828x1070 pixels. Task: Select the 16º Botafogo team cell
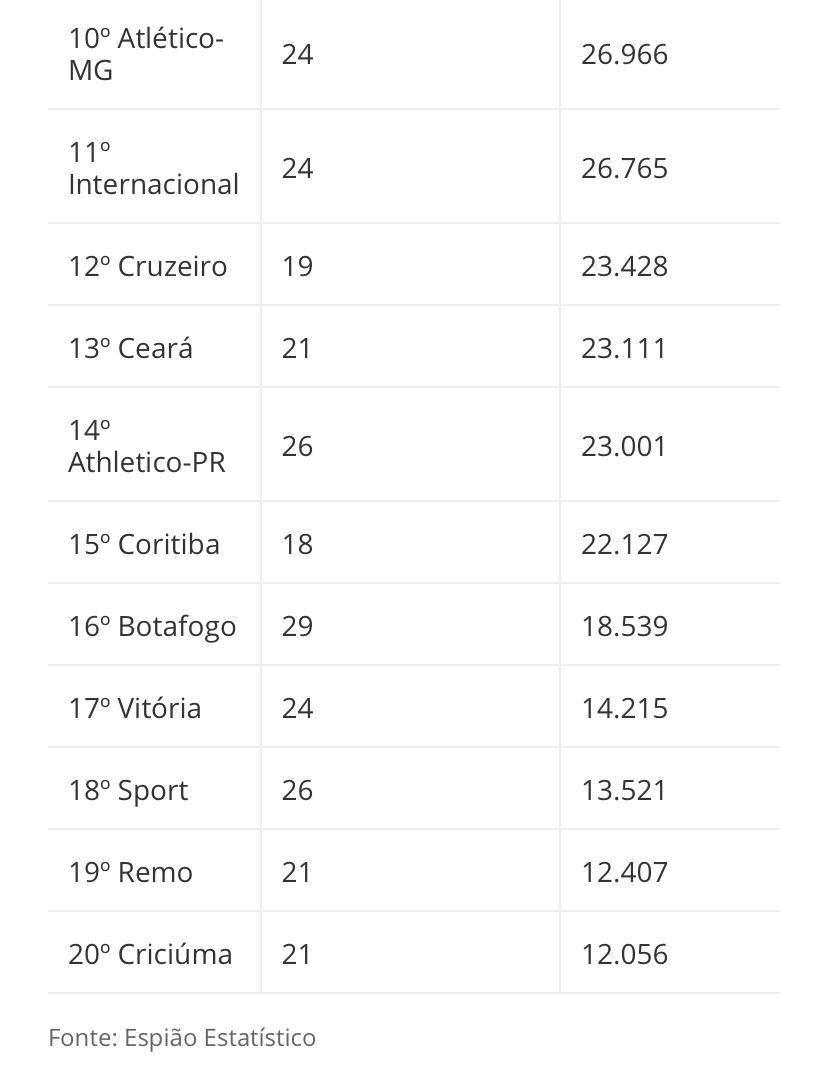152,626
